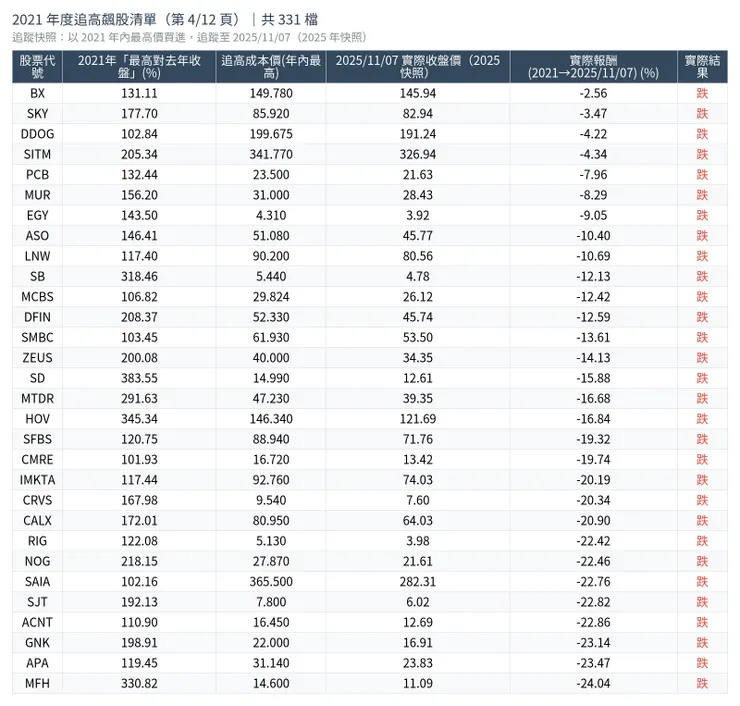
Task: Select ticker SKY row cell
Action: (37, 114)
